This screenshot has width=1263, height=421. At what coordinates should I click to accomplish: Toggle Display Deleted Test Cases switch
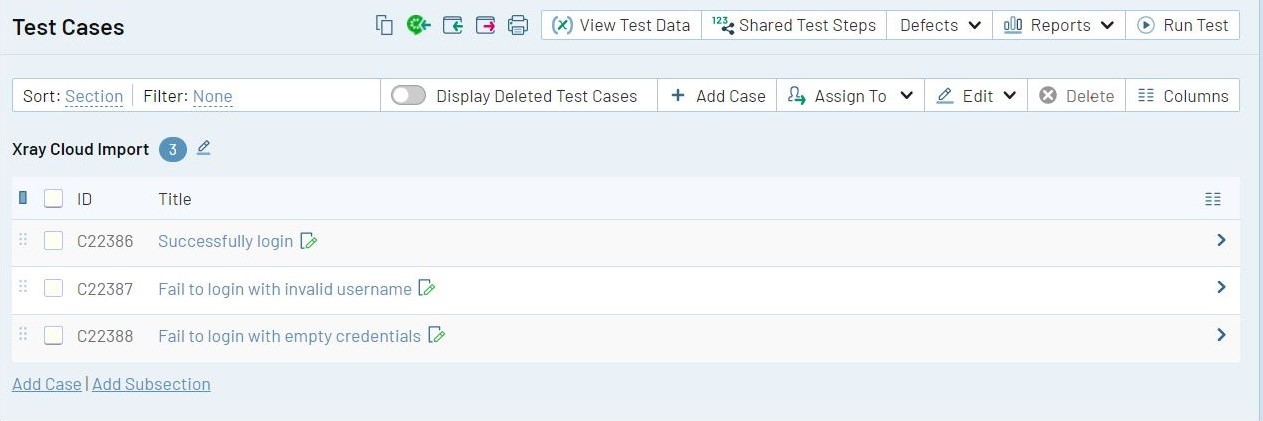tap(408, 96)
